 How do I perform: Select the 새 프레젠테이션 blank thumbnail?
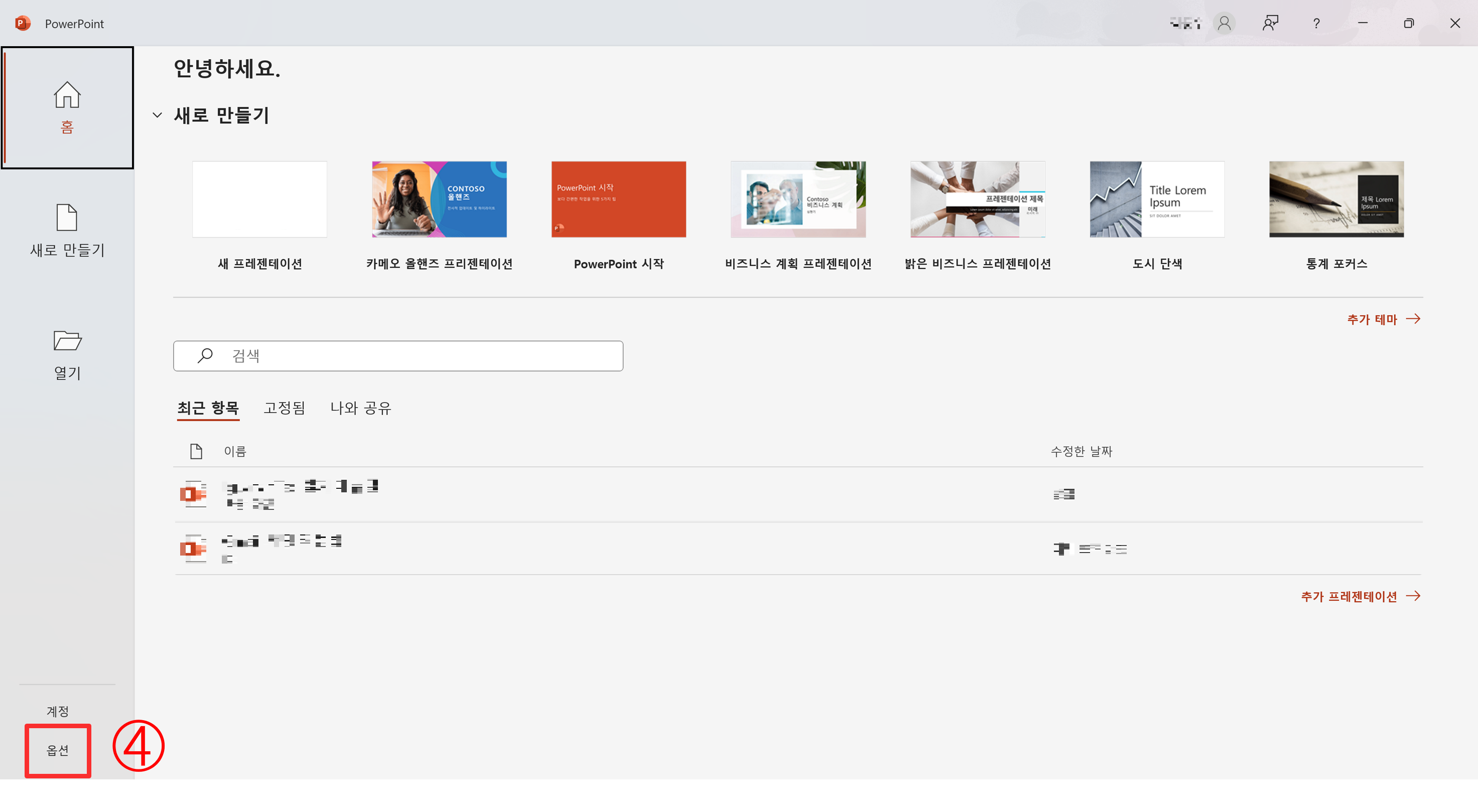[259, 199]
